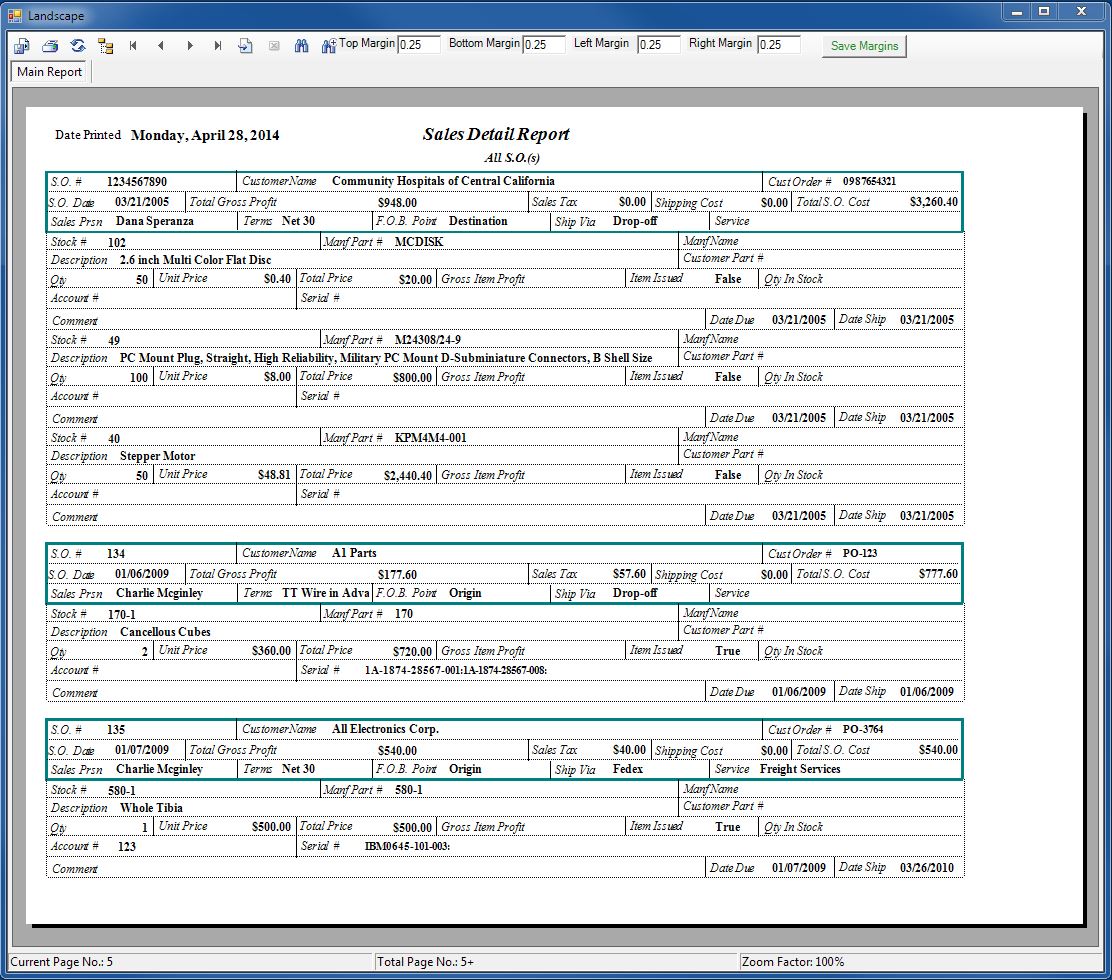Toggle the group tree panel icon

click(x=106, y=46)
